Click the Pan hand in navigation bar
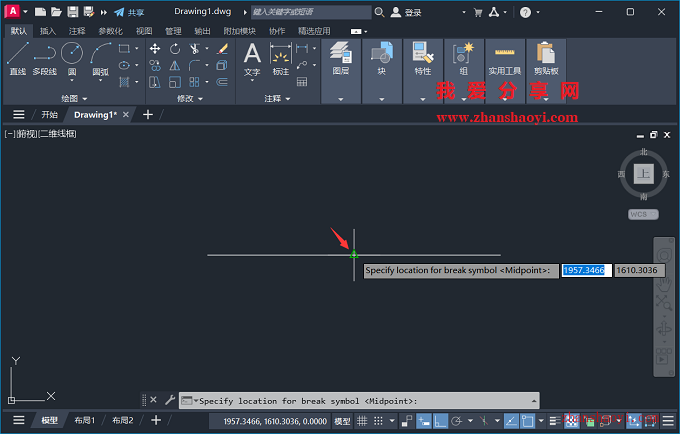The height and width of the screenshot is (434, 680). pyautogui.click(x=664, y=285)
